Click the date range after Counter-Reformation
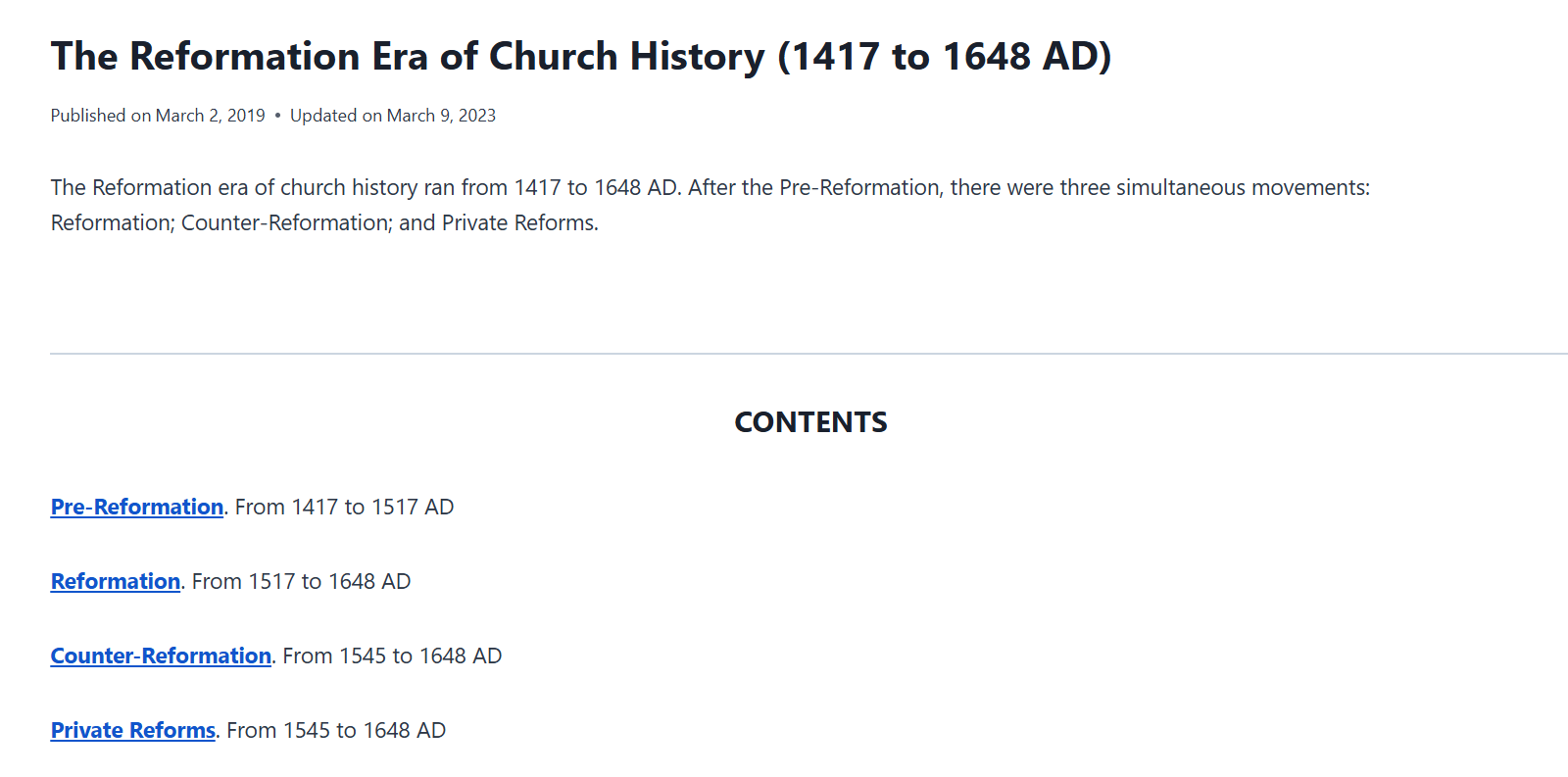This screenshot has width=1568, height=777. point(392,656)
